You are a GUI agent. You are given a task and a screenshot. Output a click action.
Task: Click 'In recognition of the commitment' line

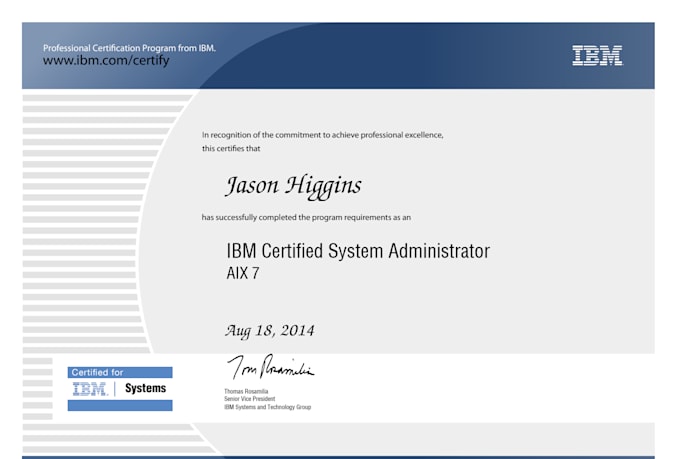[x=322, y=135]
